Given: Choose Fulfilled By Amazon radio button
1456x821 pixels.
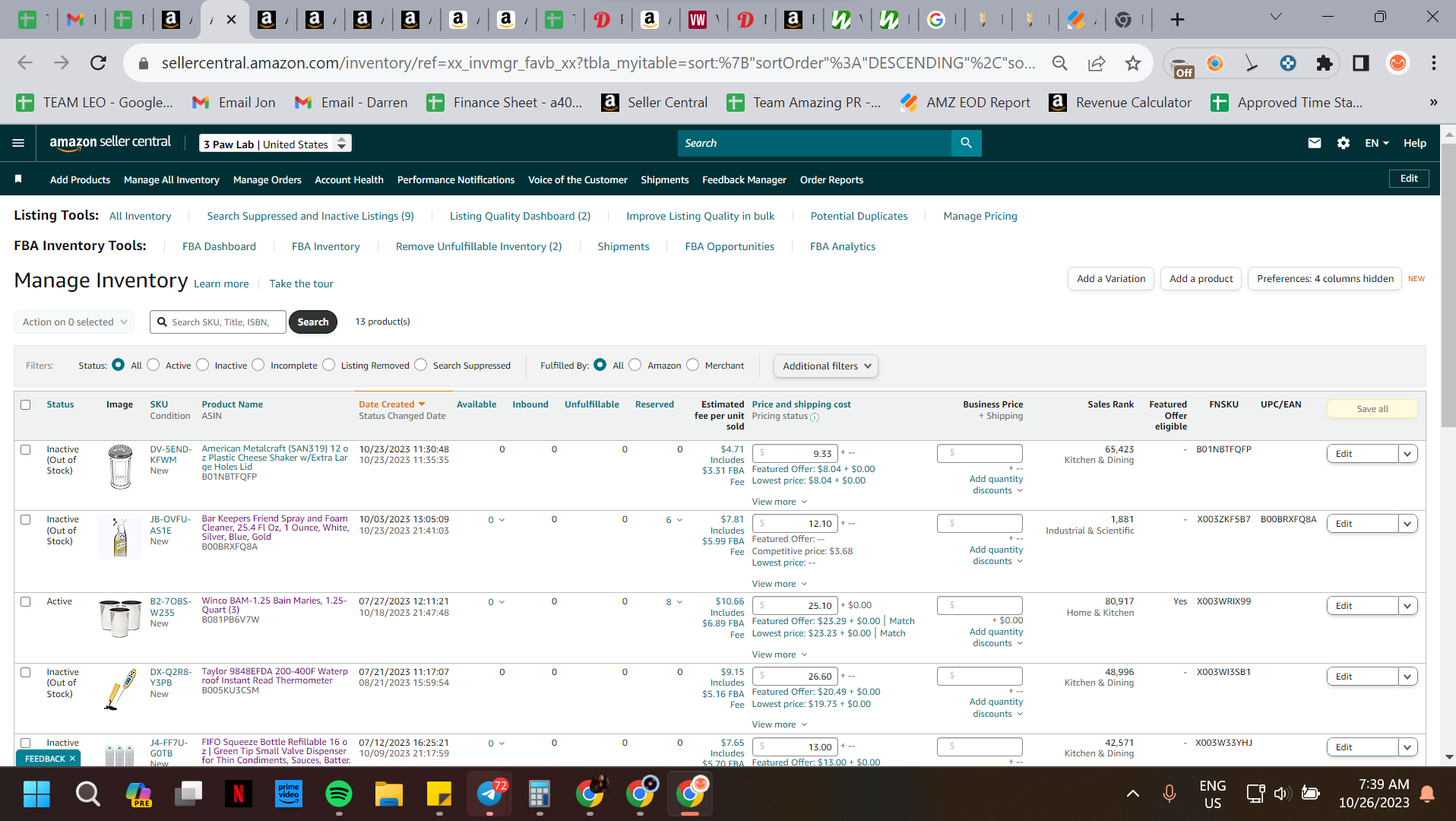Looking at the screenshot, I should pos(635,365).
